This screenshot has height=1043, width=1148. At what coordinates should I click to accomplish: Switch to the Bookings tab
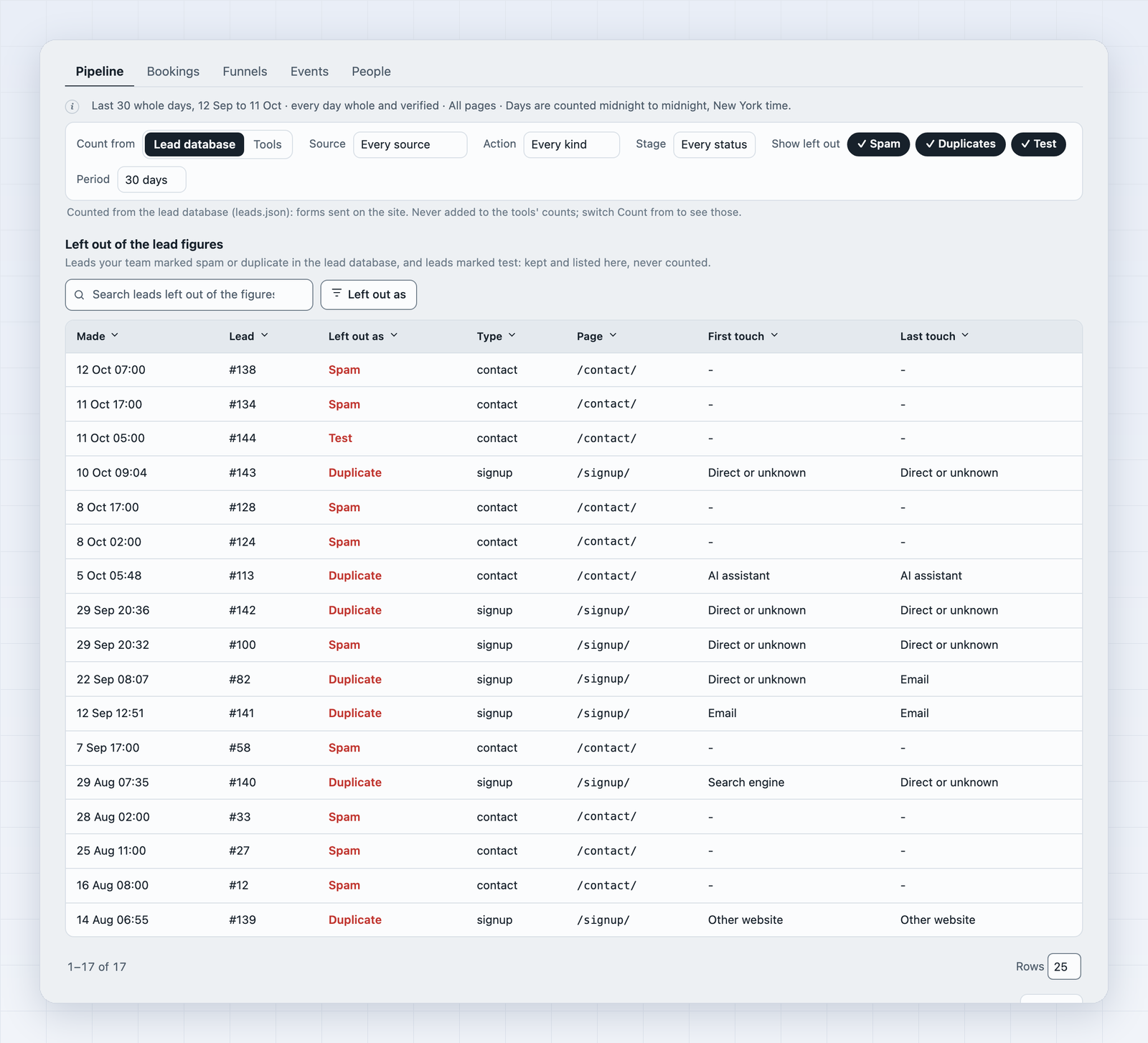click(x=173, y=71)
